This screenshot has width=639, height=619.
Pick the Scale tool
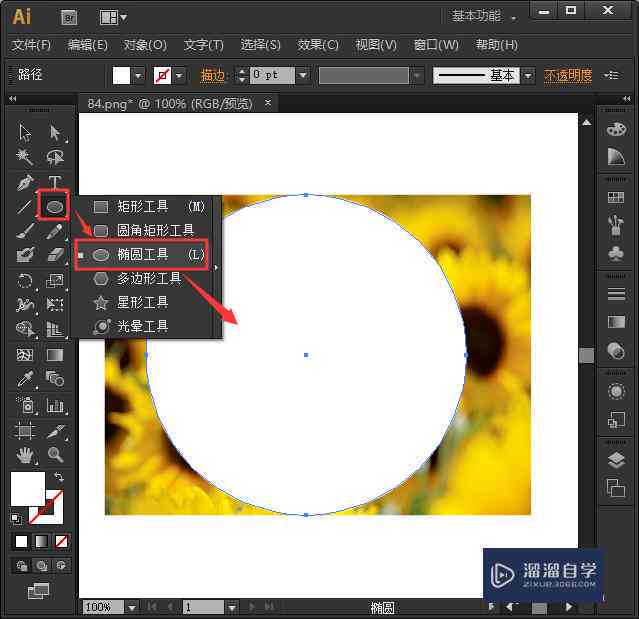coord(55,281)
